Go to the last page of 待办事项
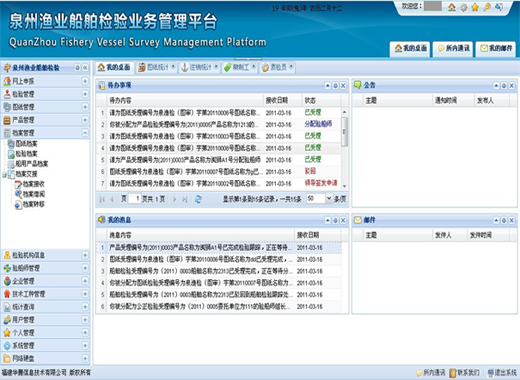Screen dimensions: 520x380 (184, 199)
